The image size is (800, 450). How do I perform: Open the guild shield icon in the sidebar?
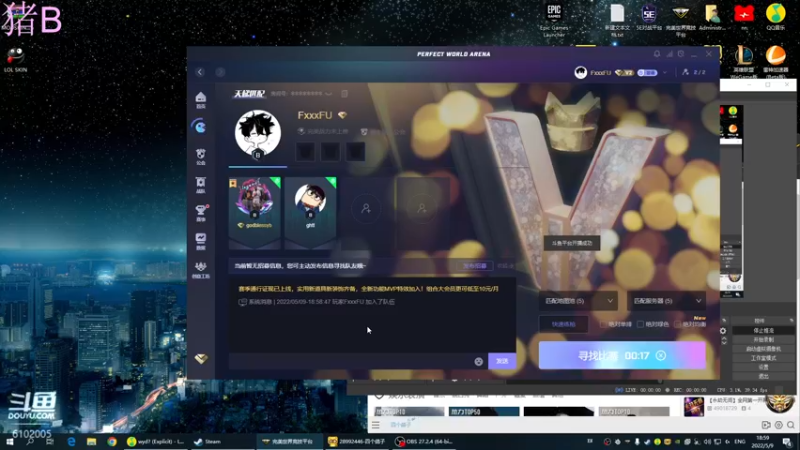(201, 156)
